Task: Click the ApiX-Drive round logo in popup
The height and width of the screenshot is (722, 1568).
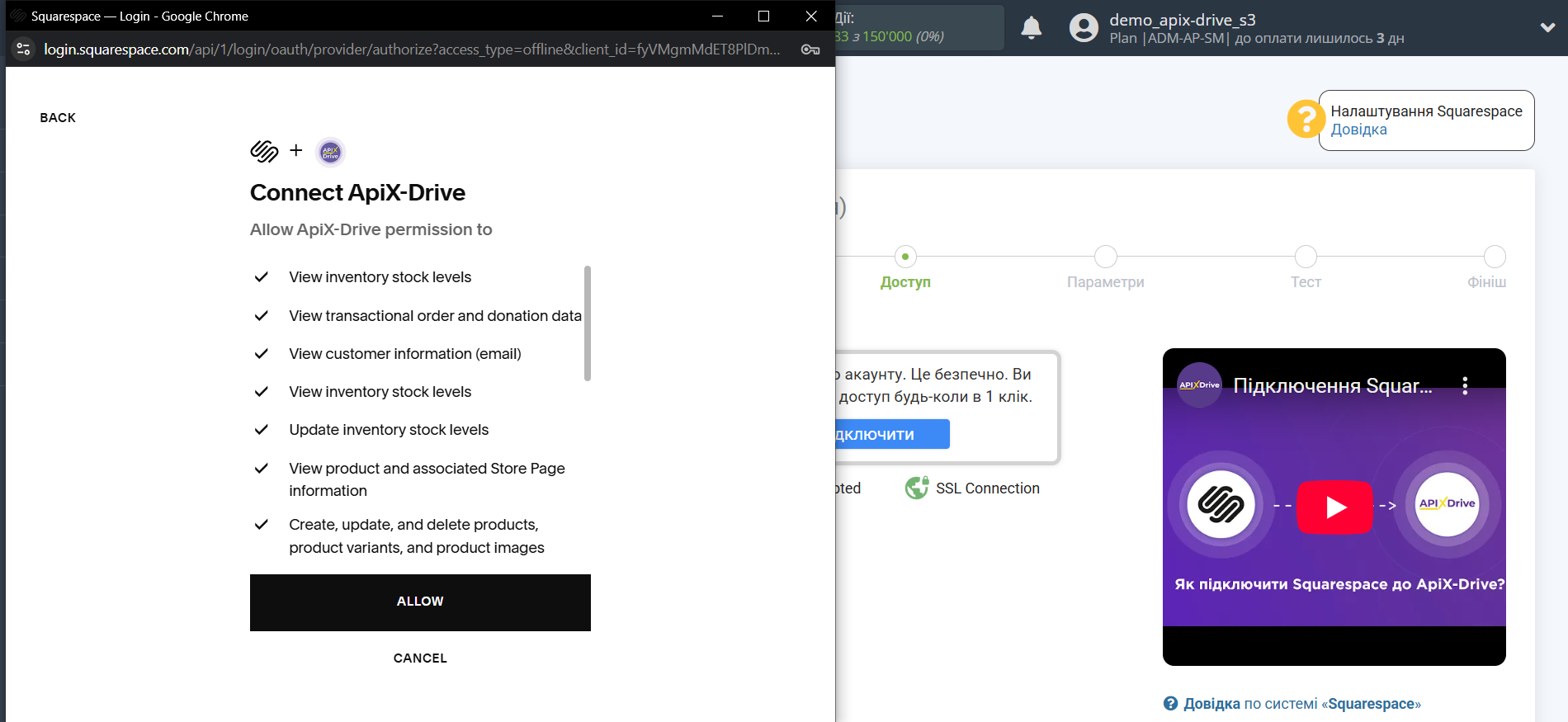Action: click(x=330, y=152)
